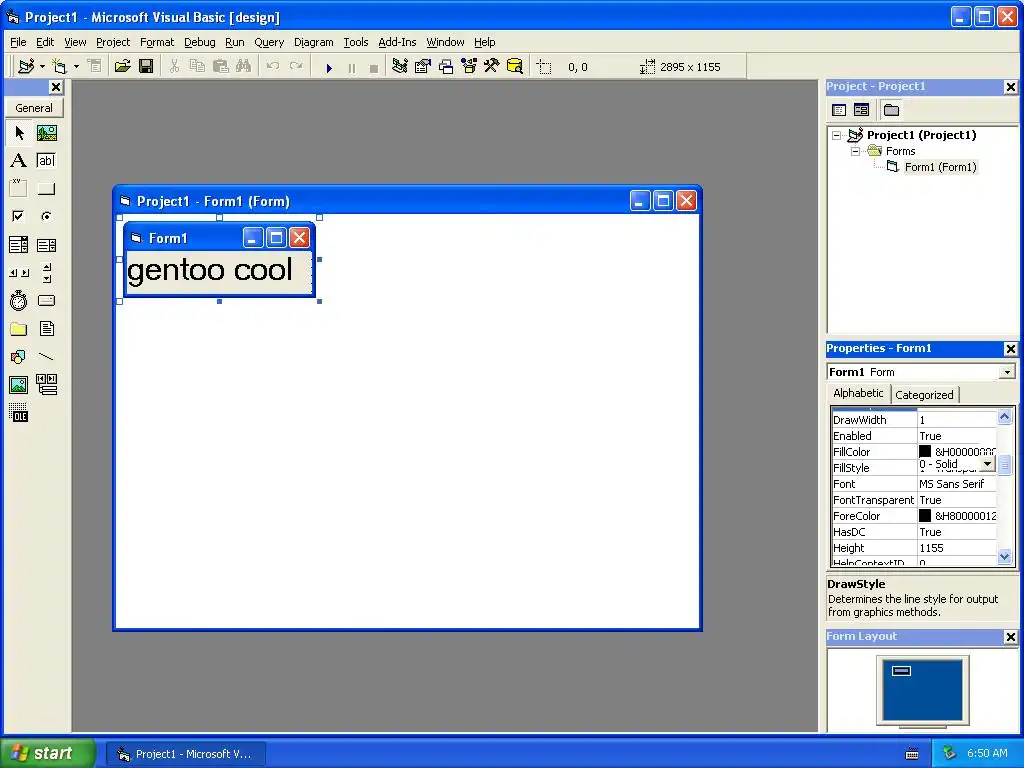Click the End stop button
This screenshot has height=768, width=1024.
(x=374, y=67)
